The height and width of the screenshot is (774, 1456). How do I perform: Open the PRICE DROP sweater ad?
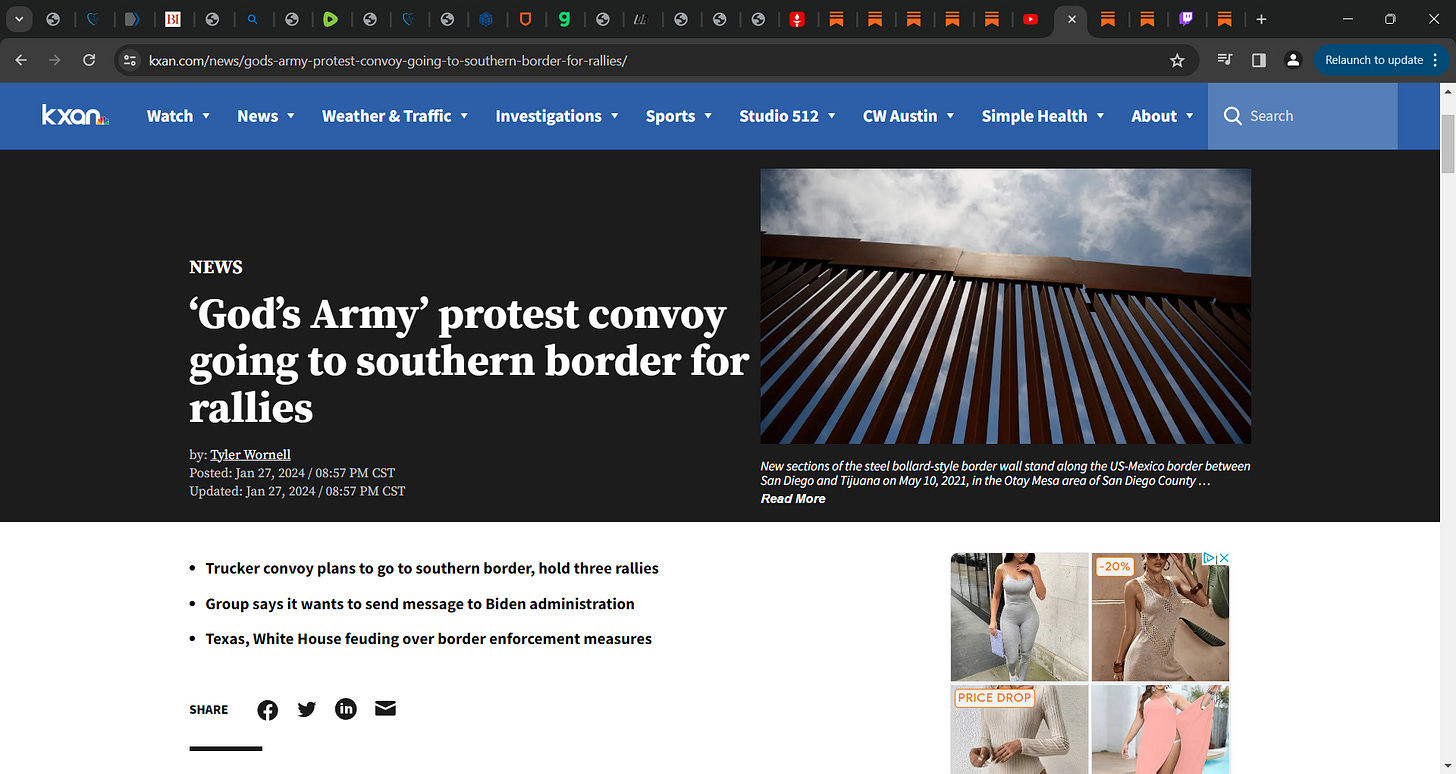pos(1019,729)
